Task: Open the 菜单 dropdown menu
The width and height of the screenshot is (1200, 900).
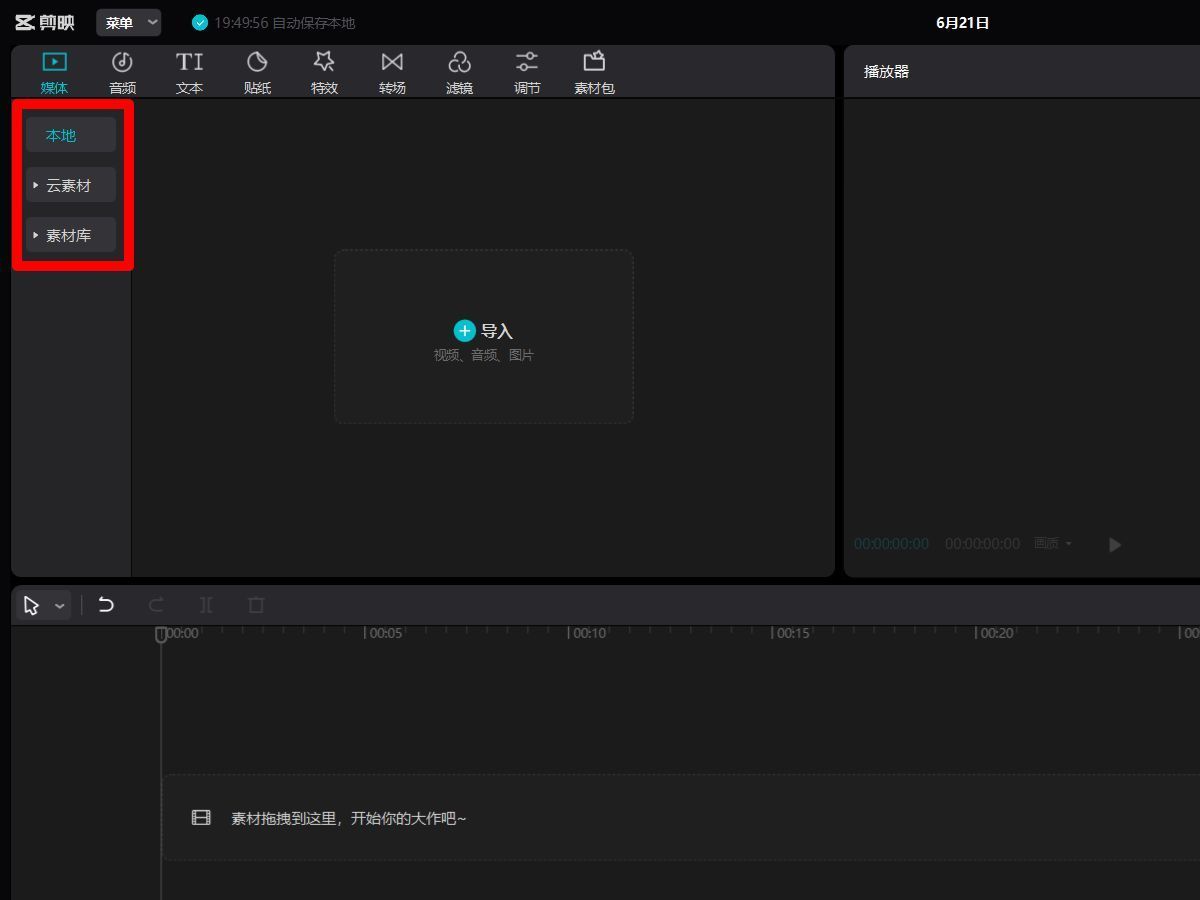Action: (x=128, y=22)
